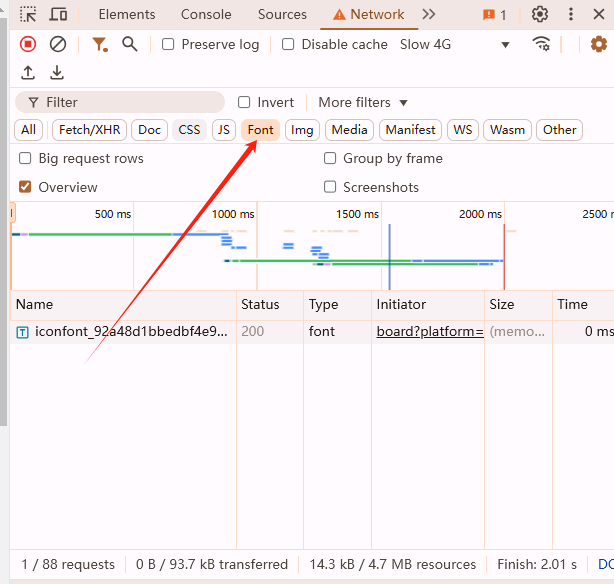Select the iconfont_92a48d1bbedbf4e9 request row
This screenshot has width=614, height=584.
(x=312, y=332)
